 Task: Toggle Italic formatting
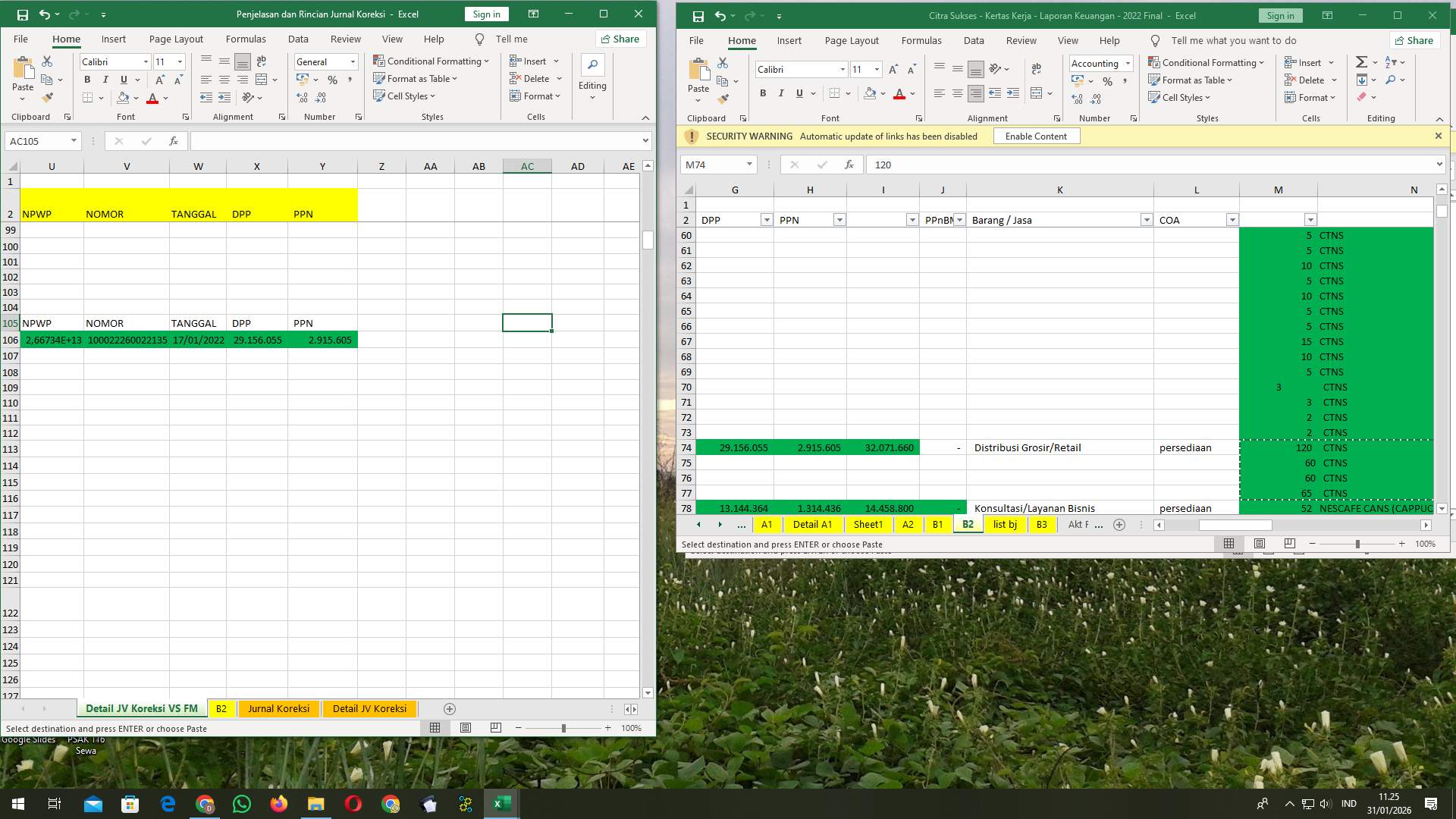click(x=105, y=79)
